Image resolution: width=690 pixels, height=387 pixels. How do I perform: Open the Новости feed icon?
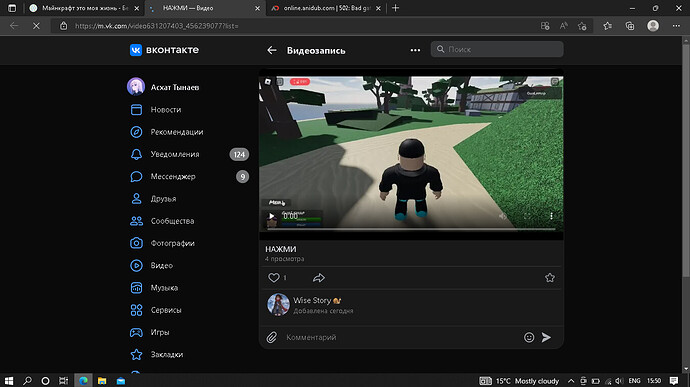(136, 110)
